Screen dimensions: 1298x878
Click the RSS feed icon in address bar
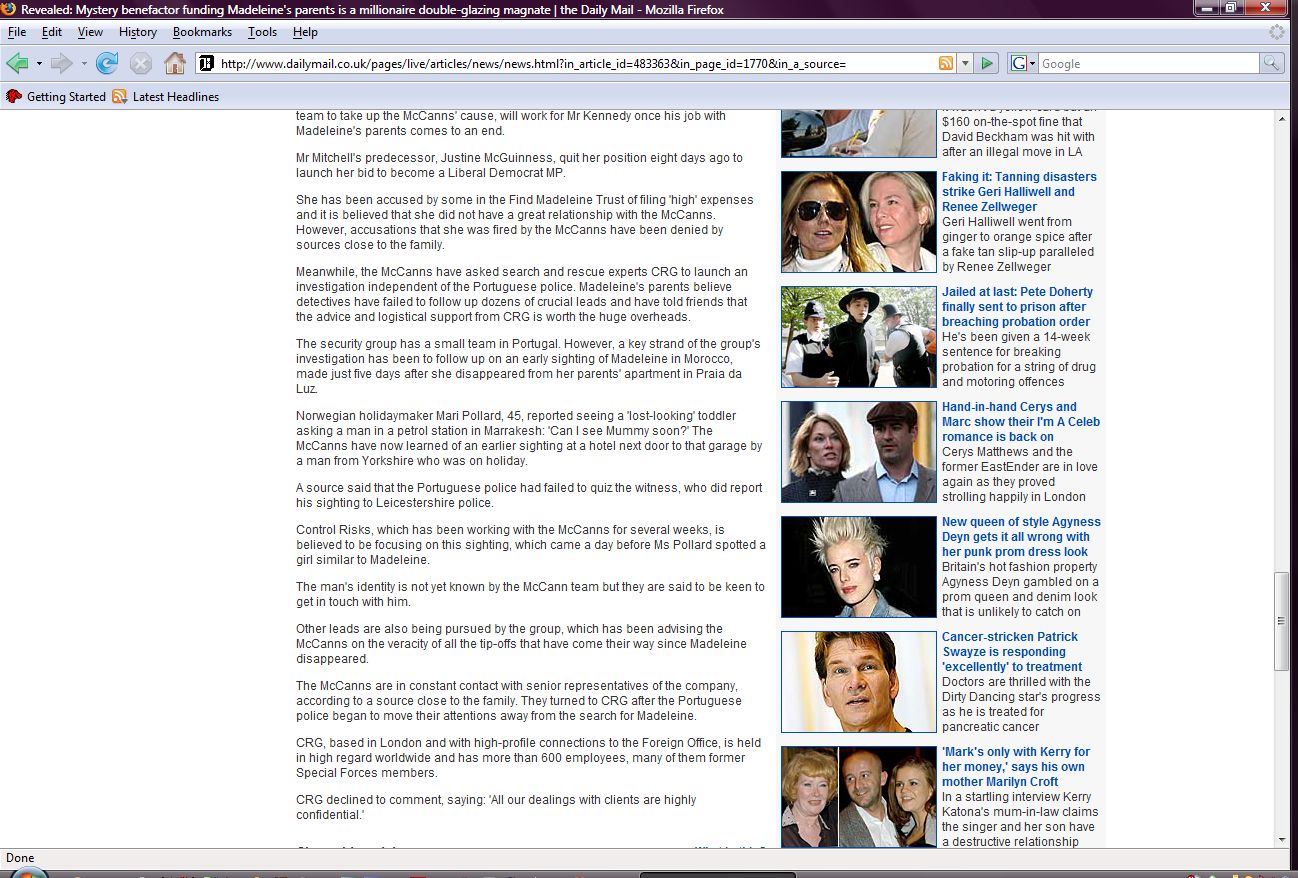point(945,64)
